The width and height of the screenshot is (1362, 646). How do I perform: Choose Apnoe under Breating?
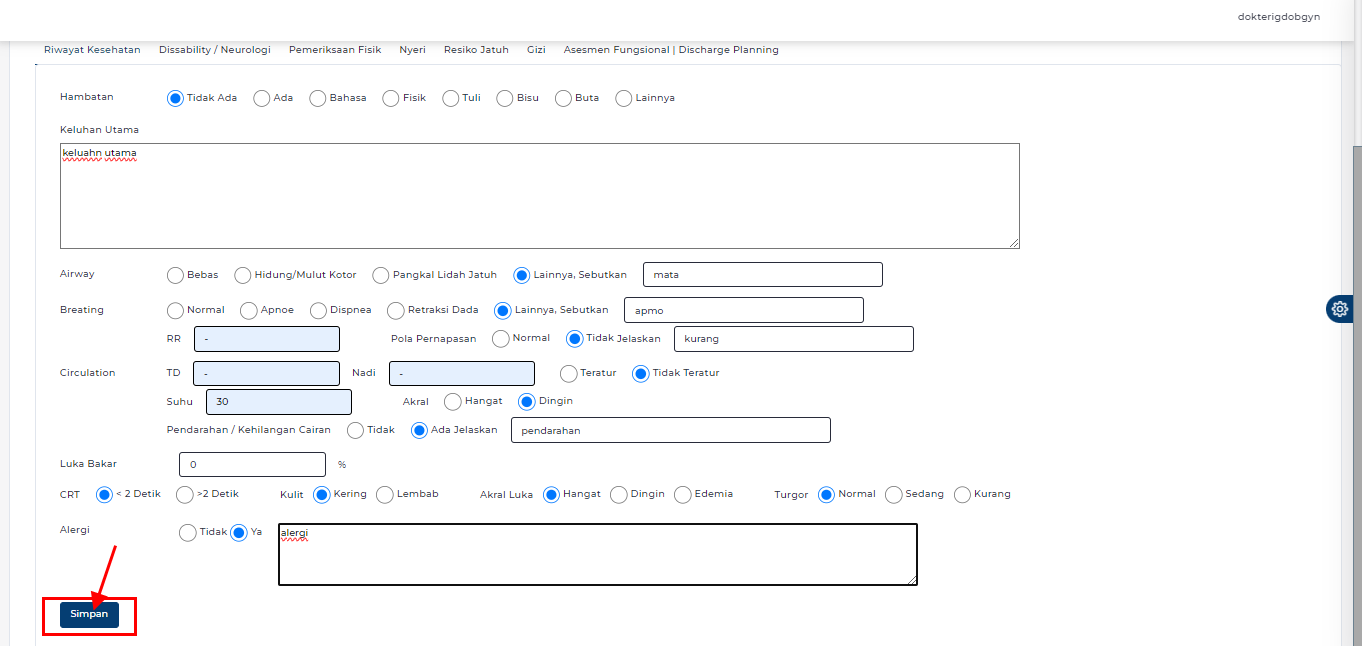[x=246, y=310]
